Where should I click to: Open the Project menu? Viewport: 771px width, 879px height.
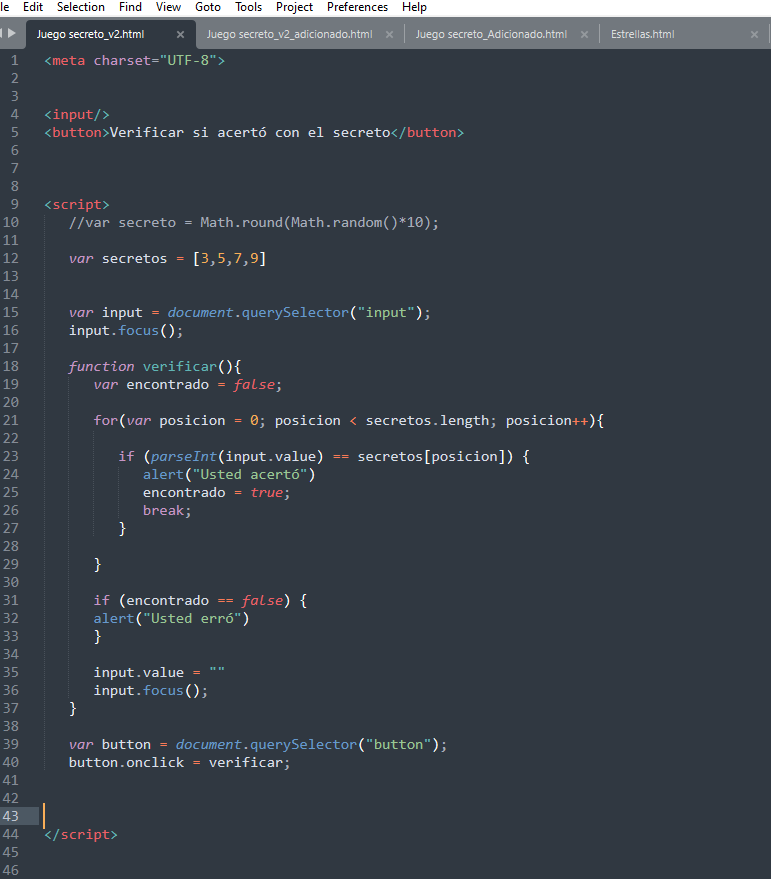pyautogui.click(x=294, y=7)
